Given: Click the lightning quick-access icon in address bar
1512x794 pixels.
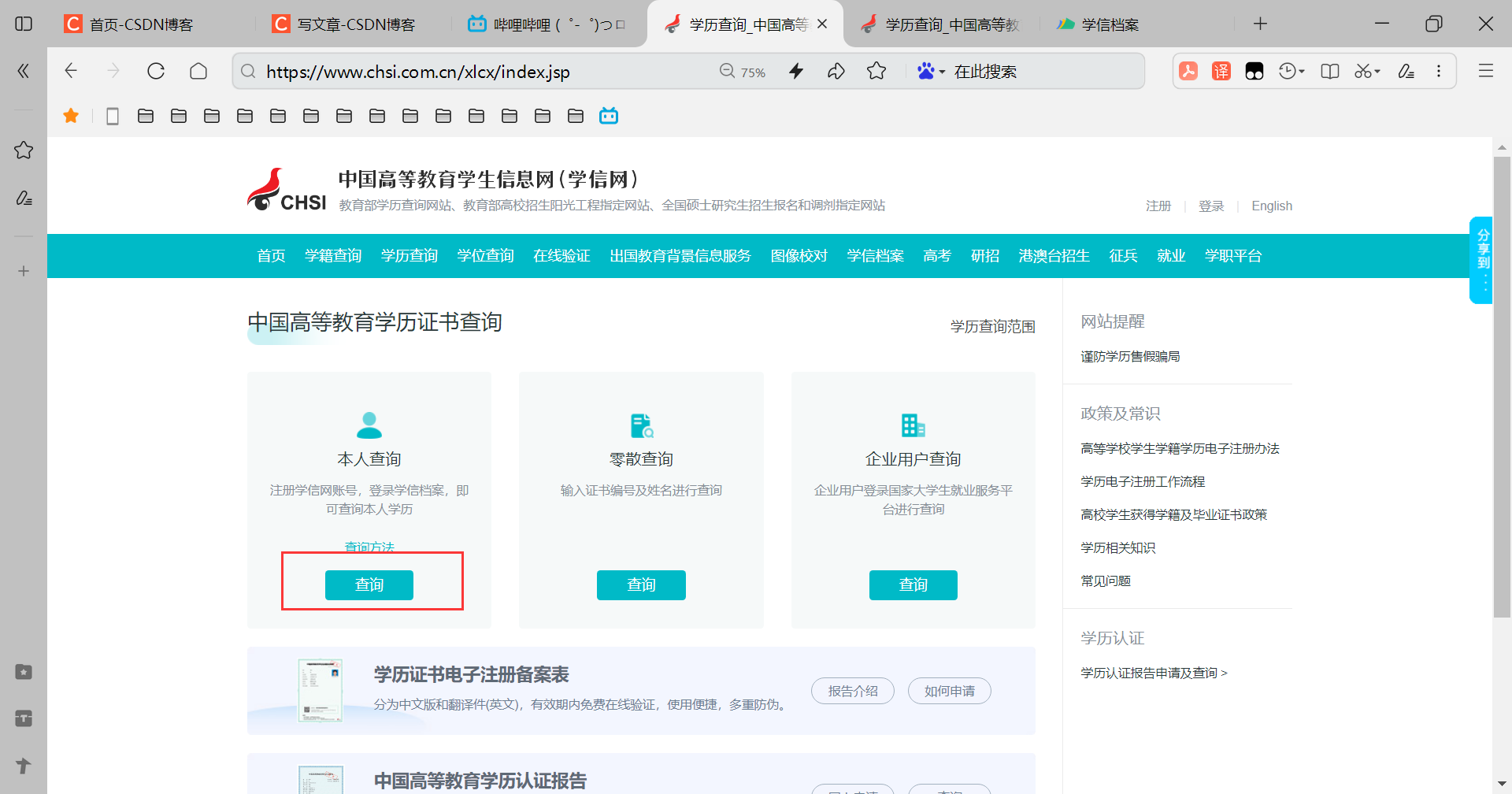Looking at the screenshot, I should click(x=796, y=71).
